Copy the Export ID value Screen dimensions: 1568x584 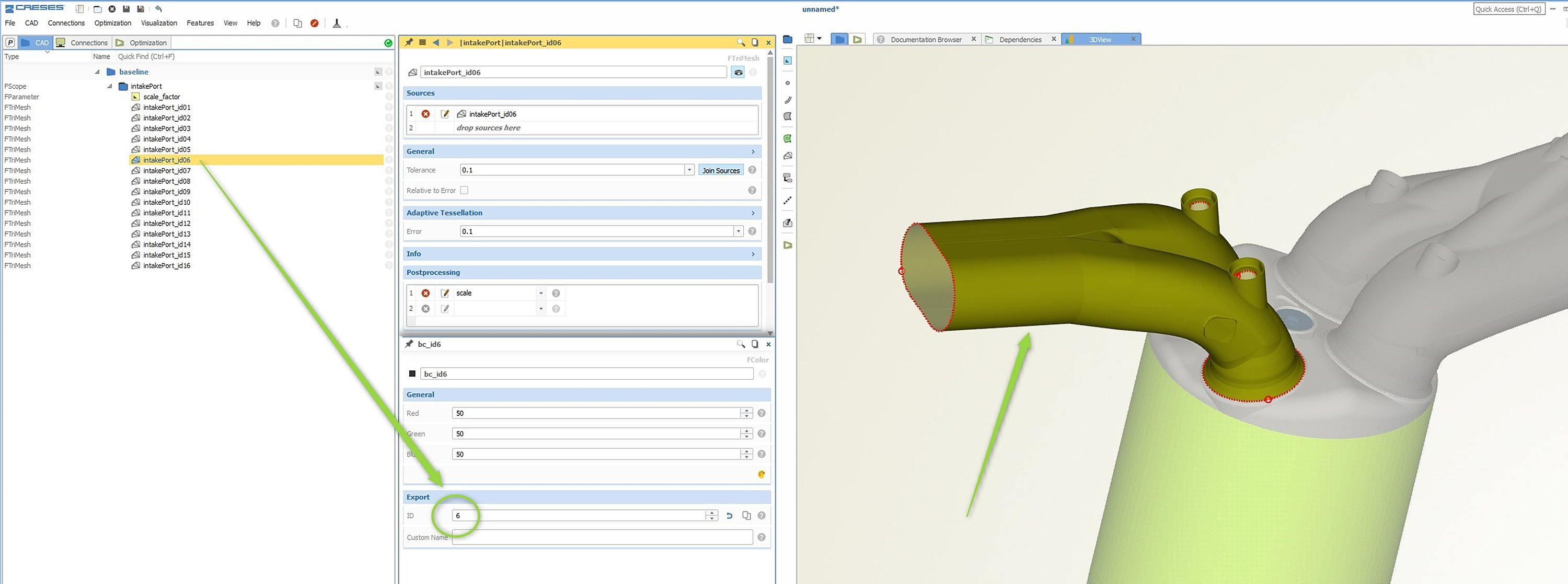746,516
